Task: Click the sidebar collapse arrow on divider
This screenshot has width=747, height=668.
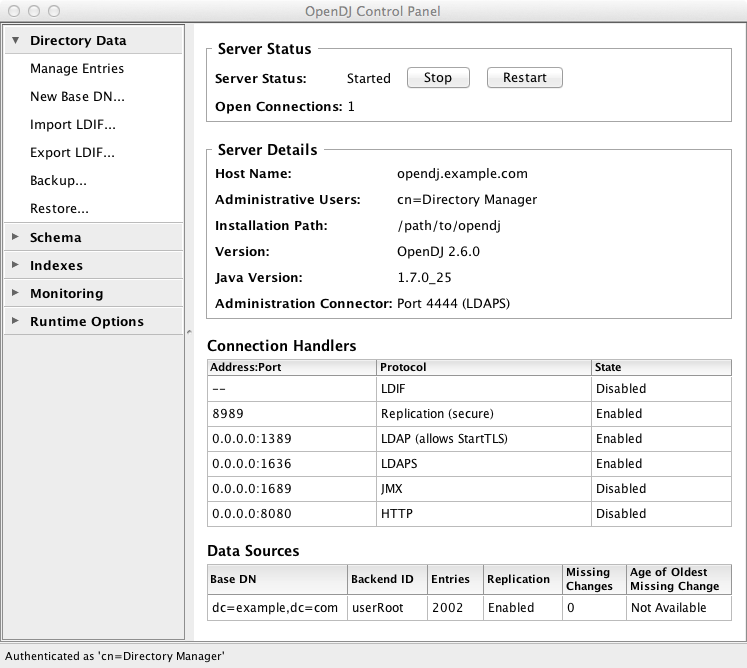Action: pos(189,332)
